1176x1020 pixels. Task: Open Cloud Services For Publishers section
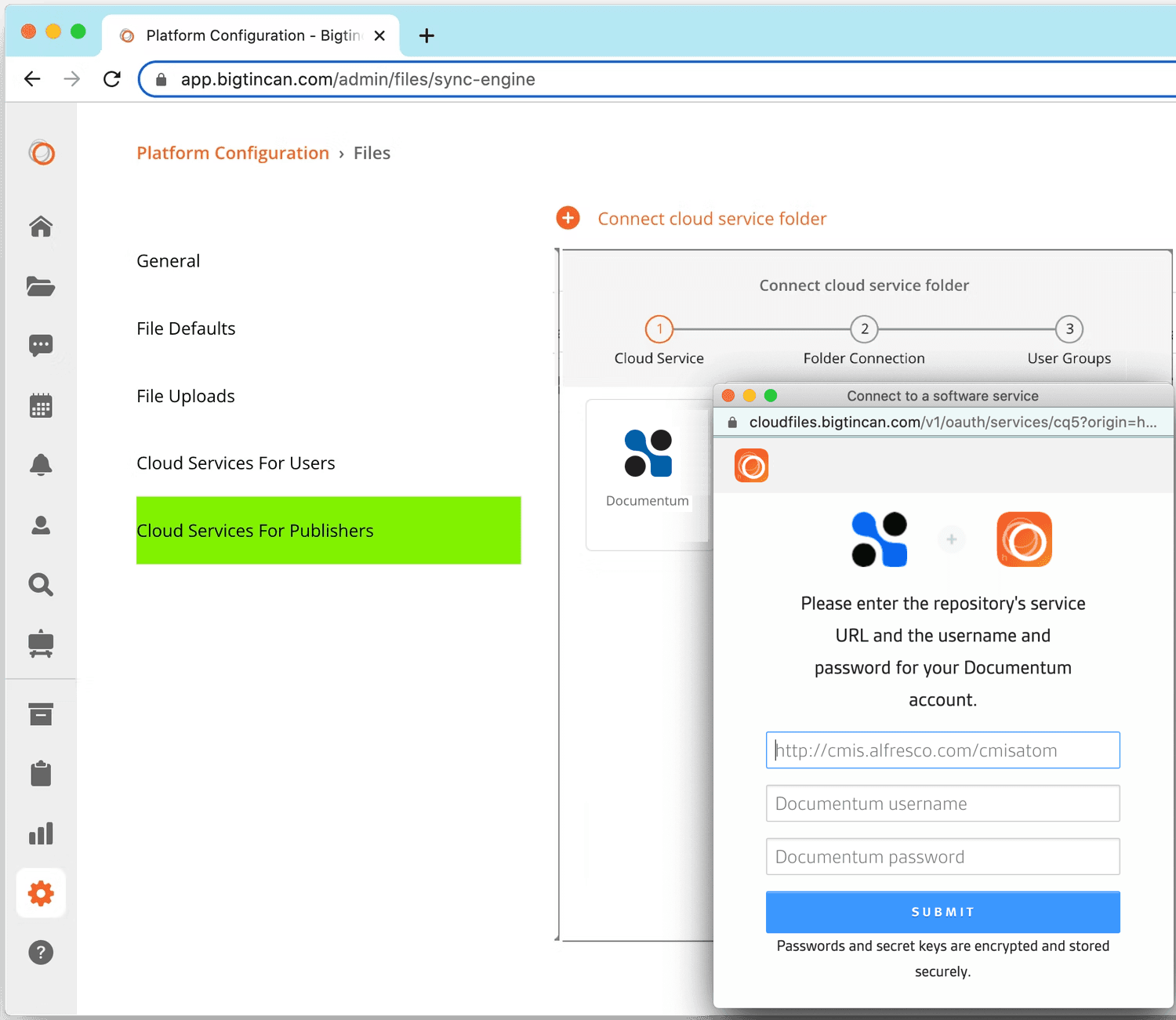pos(328,530)
